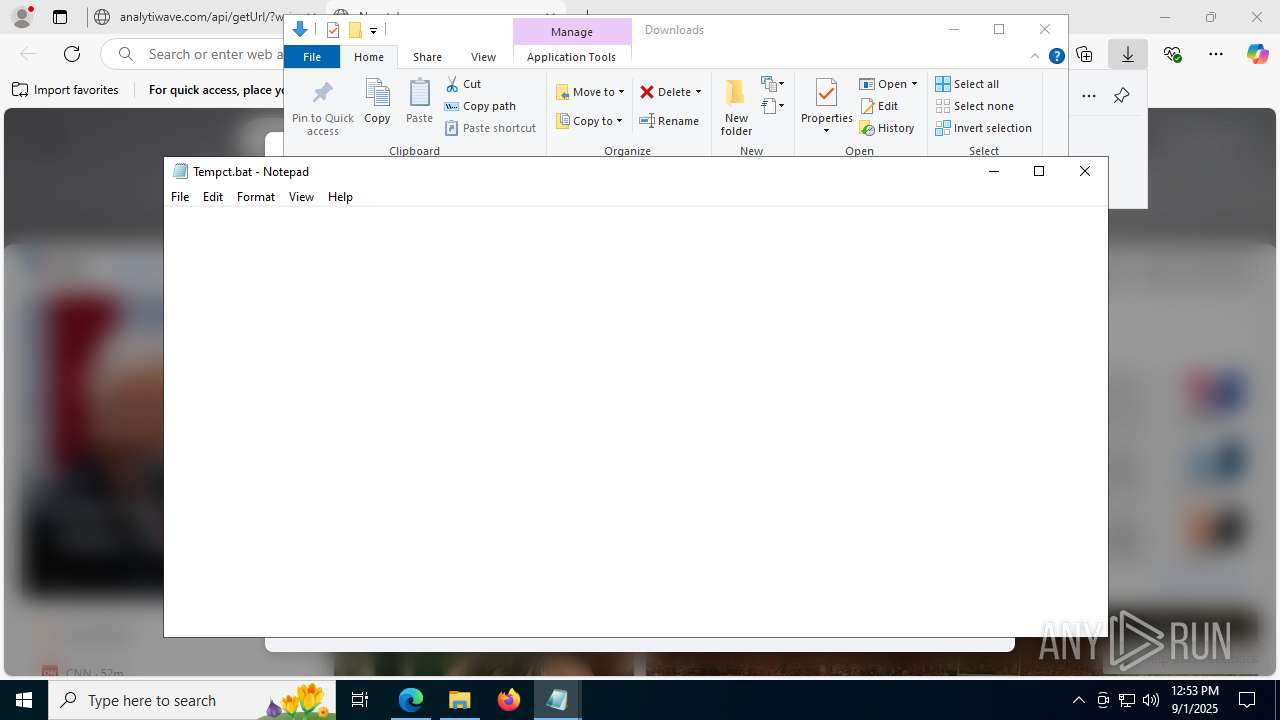Open the File tab in File Explorer

pos(312,57)
